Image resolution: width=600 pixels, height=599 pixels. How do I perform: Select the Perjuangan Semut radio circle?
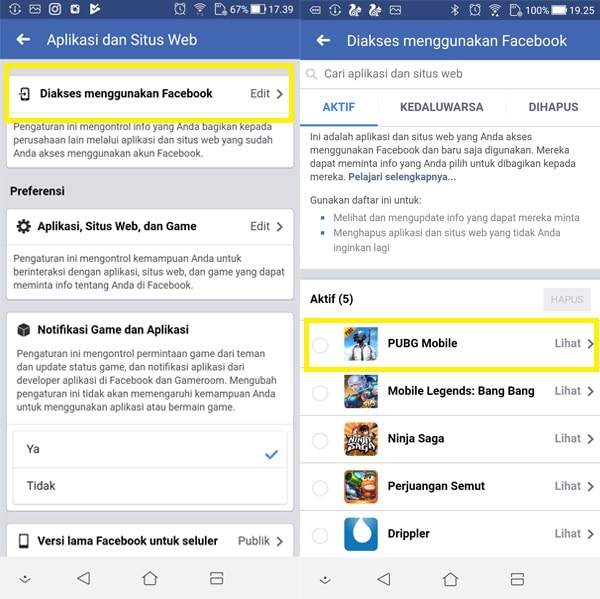320,488
